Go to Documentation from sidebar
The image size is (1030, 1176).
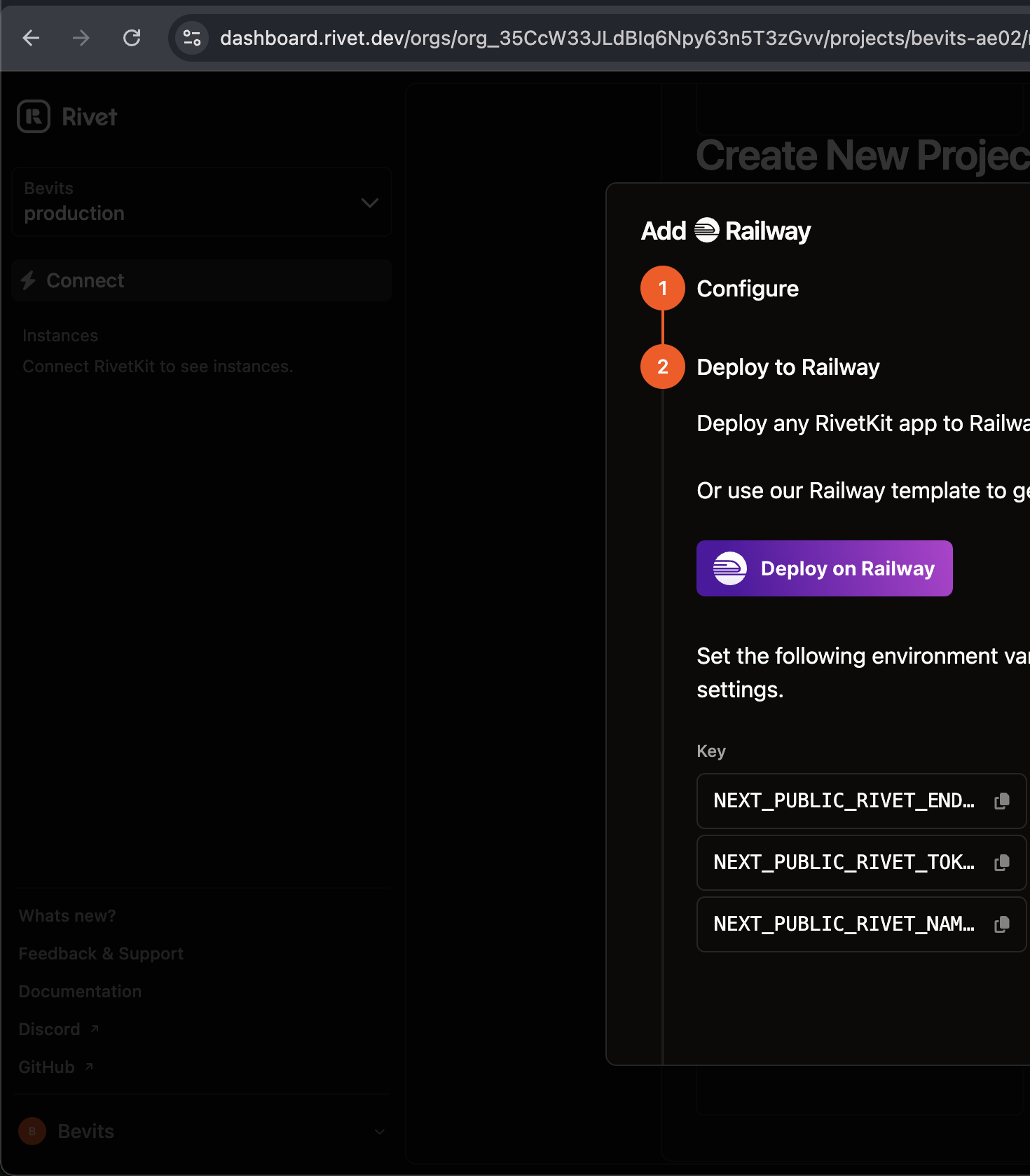[x=80, y=992]
